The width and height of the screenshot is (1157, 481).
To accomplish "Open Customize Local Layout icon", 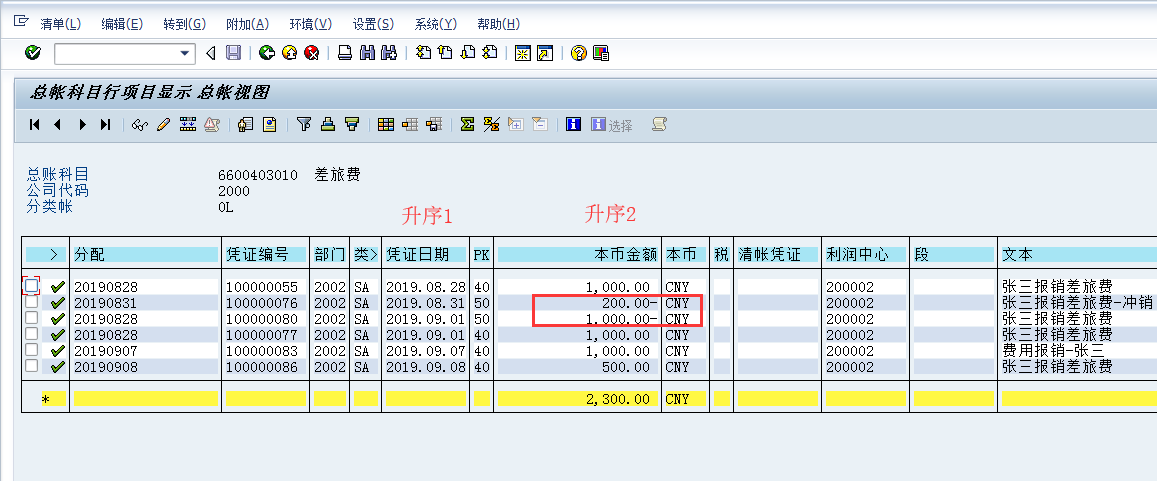I will (601, 53).
